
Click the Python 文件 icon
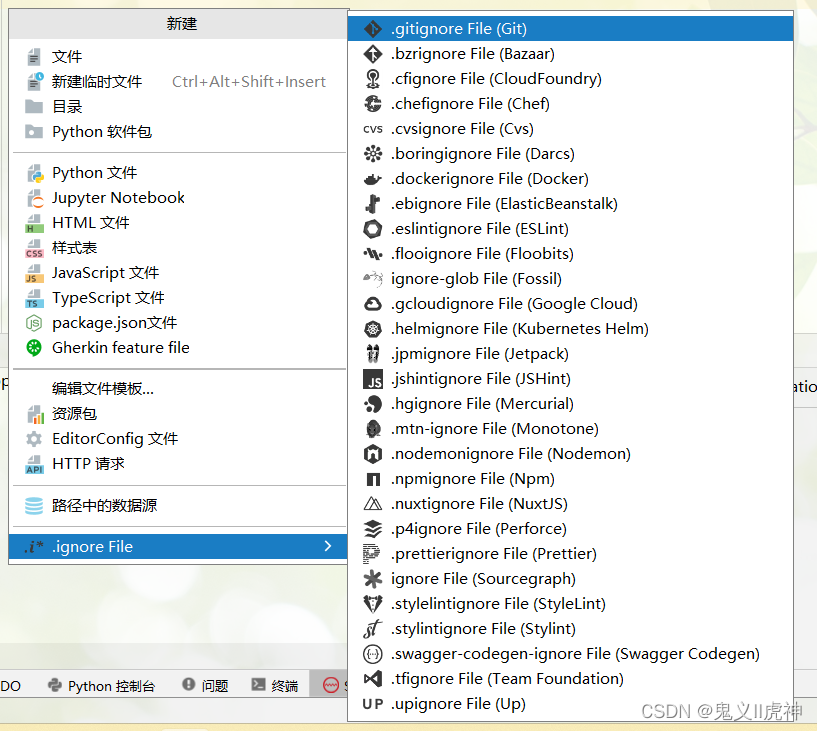click(x=34, y=173)
